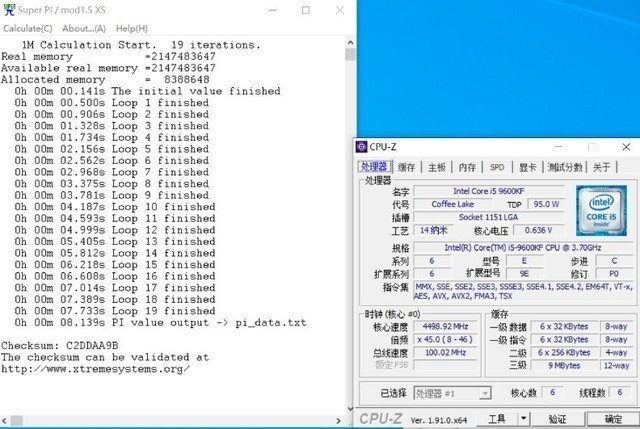Click the specification field i5-9600KF CPU @ 3.70GHz
This screenshot has width=640, height=429.
click(x=523, y=247)
